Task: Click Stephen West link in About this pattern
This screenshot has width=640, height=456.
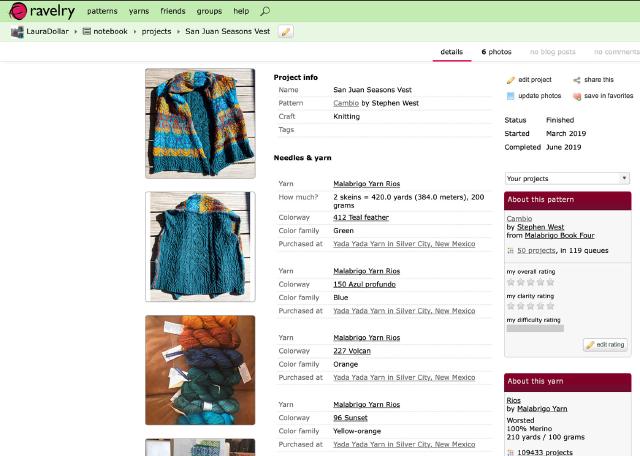Action: pyautogui.click(x=540, y=227)
